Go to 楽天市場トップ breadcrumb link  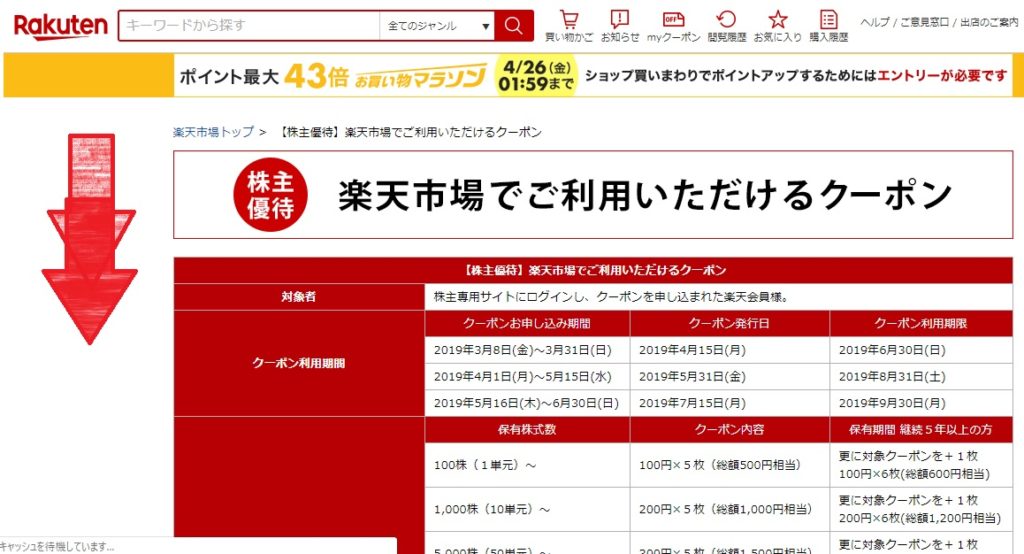pos(213,132)
